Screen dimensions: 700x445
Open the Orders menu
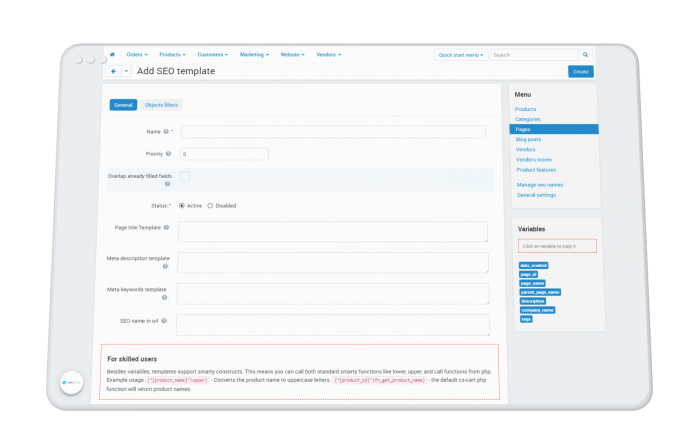137,54
